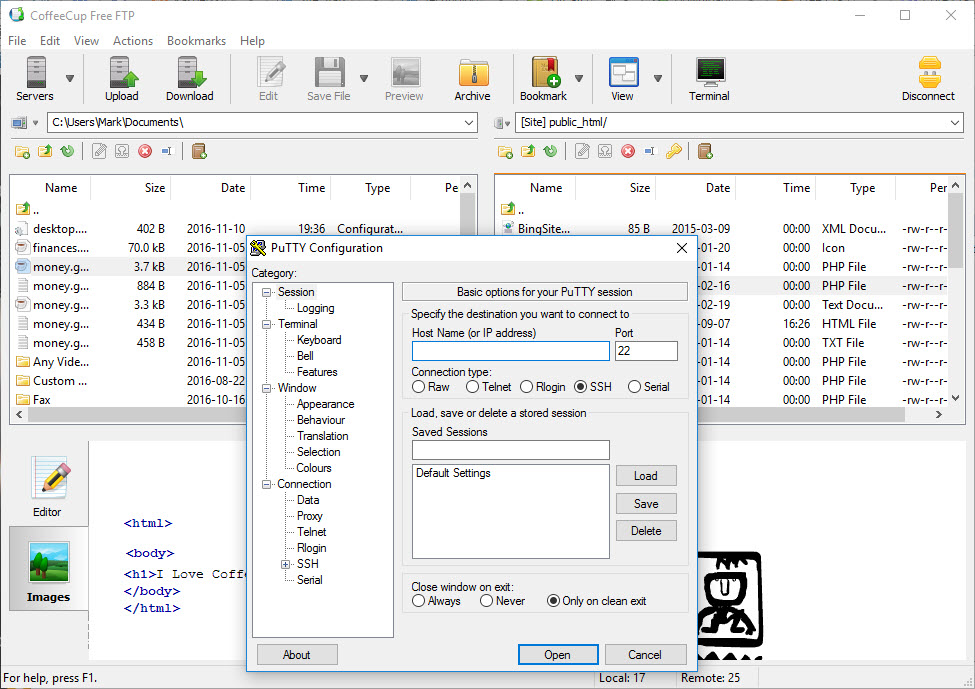
Task: Delete selected file in remote pane
Action: click(x=628, y=151)
